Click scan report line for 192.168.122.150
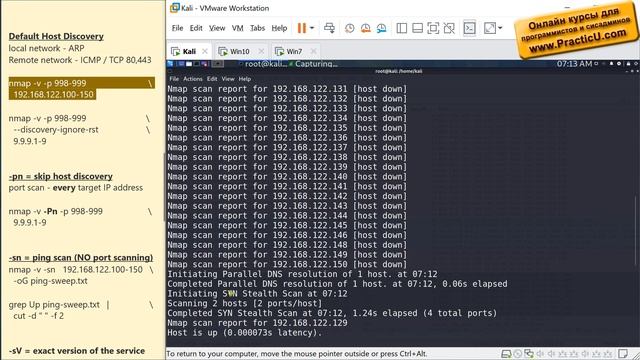Image resolution: width=640 pixels, height=360 pixels. pyautogui.click(x=287, y=264)
